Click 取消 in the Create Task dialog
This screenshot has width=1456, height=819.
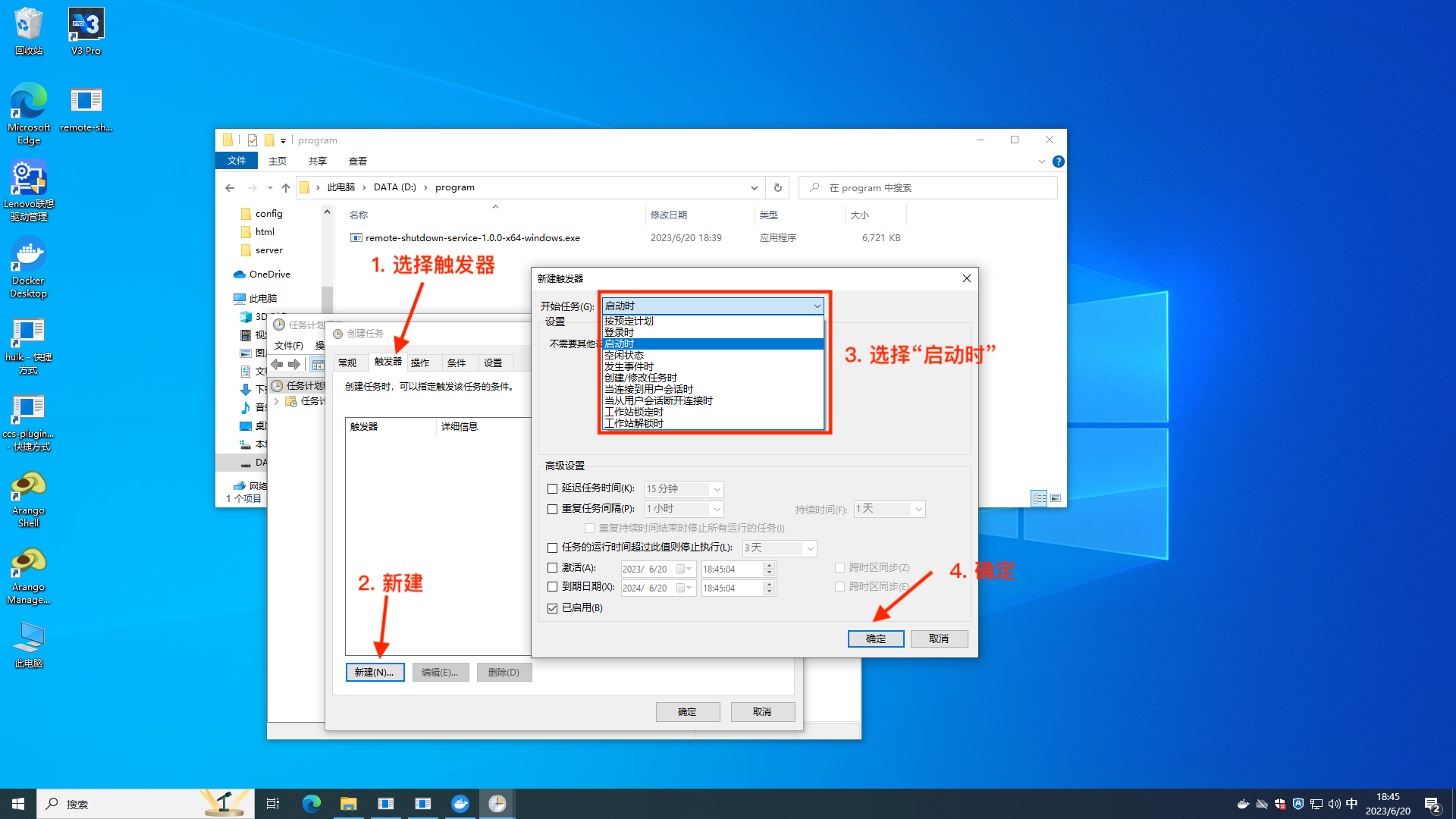[x=762, y=712]
